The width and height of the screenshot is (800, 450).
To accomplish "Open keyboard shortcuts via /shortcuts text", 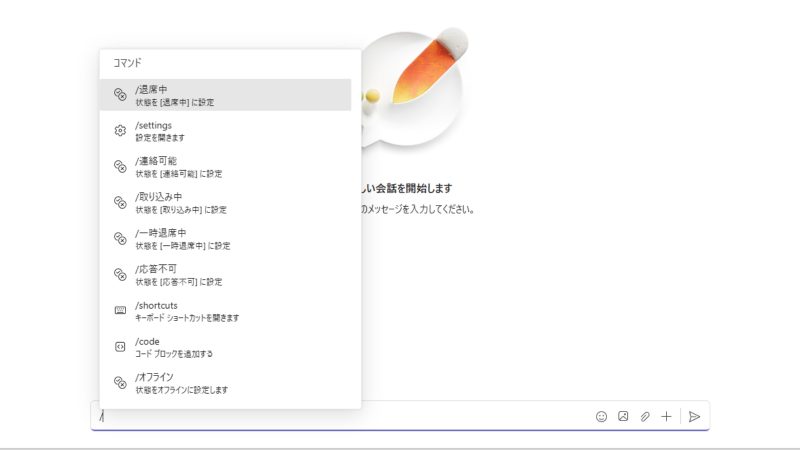I will (157, 305).
